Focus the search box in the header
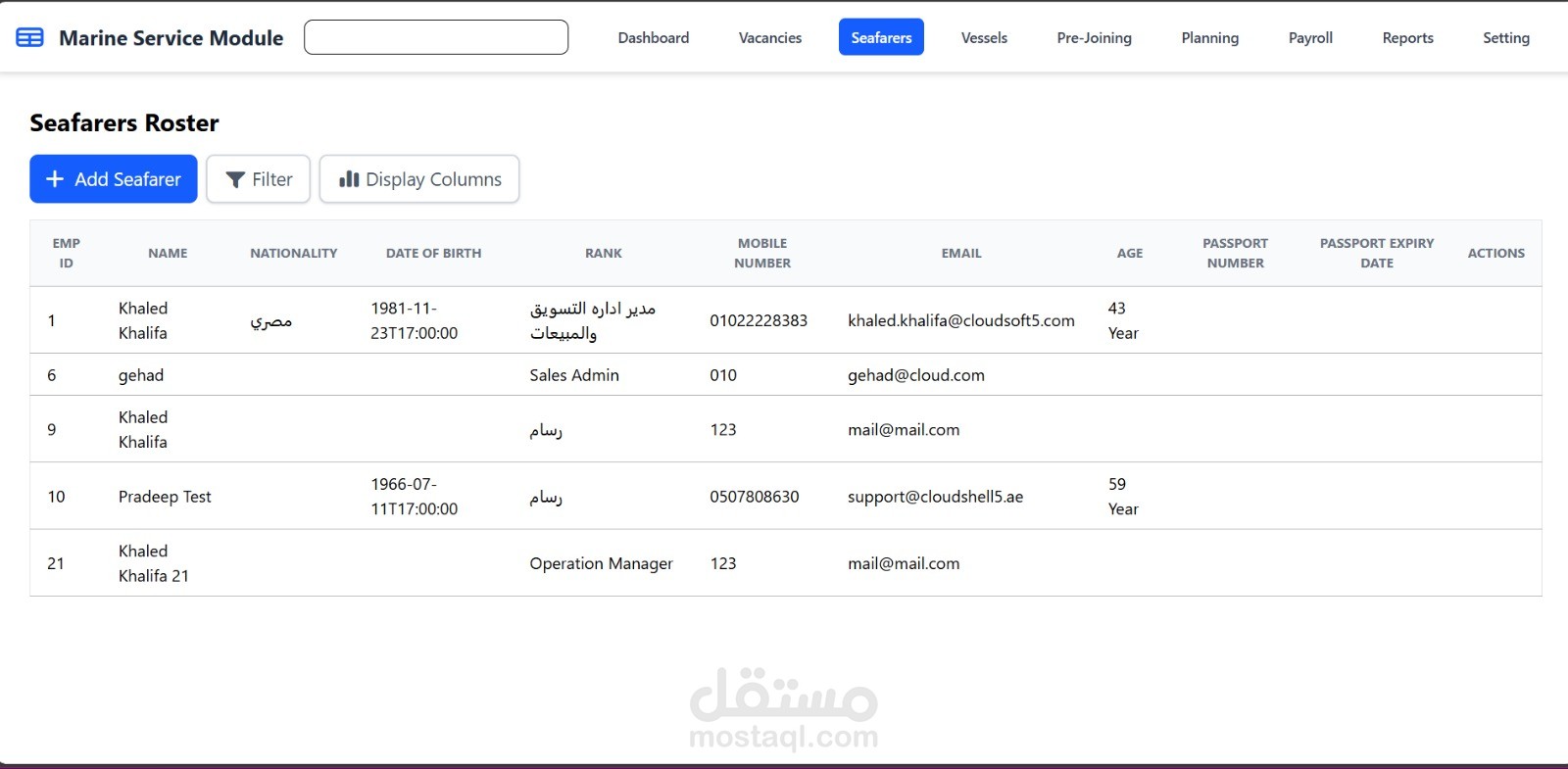This screenshot has width=1568, height=769. click(x=436, y=37)
